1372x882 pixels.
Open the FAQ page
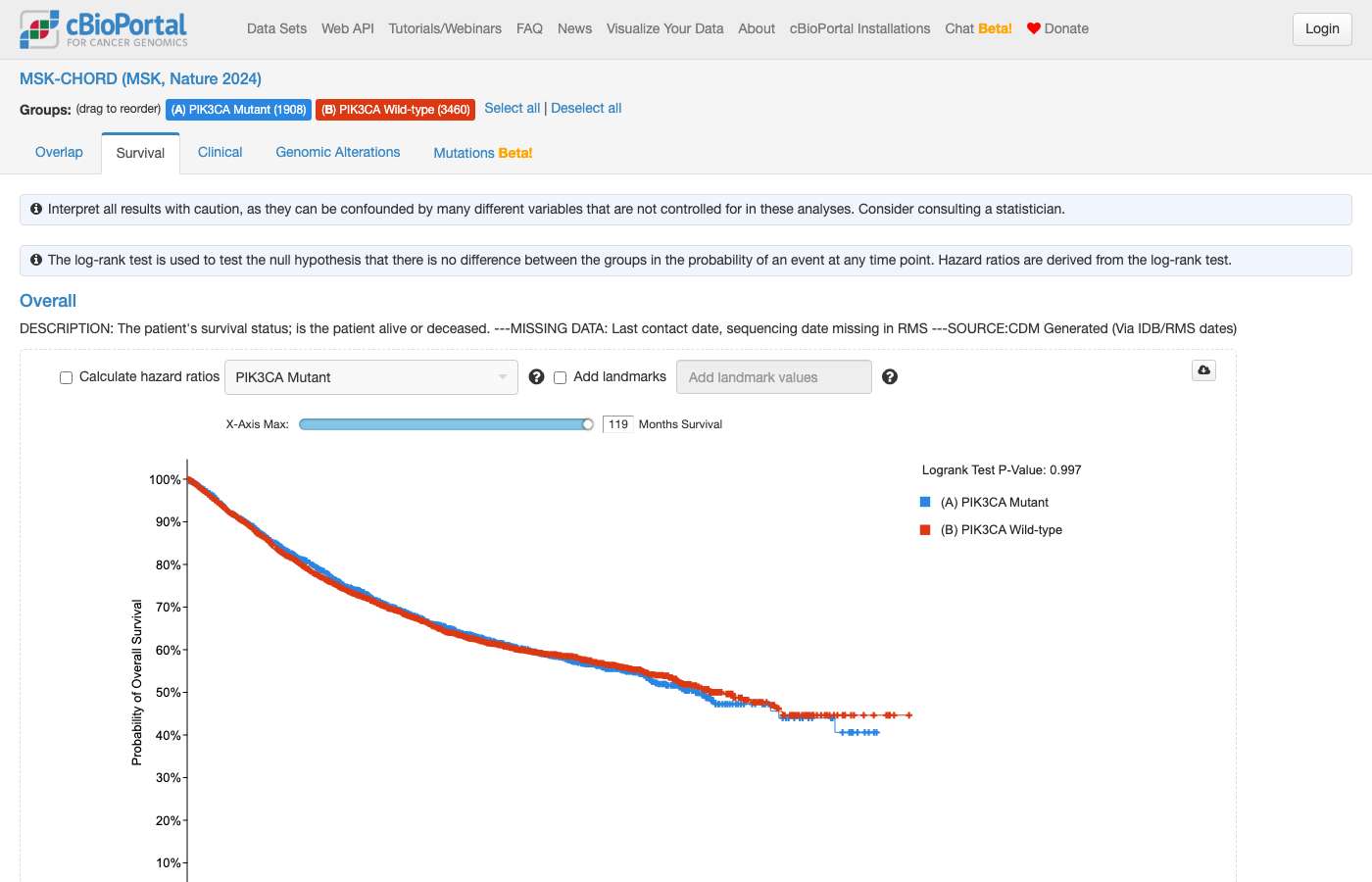pos(529,28)
